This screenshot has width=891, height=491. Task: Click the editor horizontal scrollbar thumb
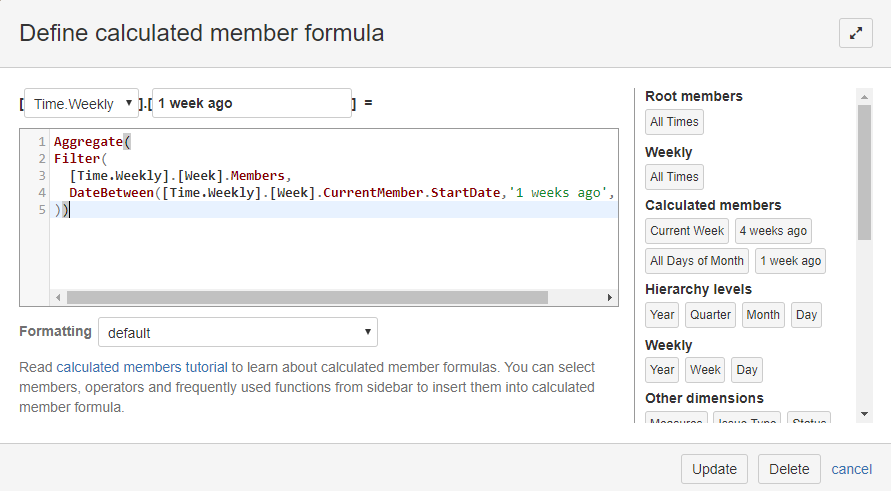(307, 297)
